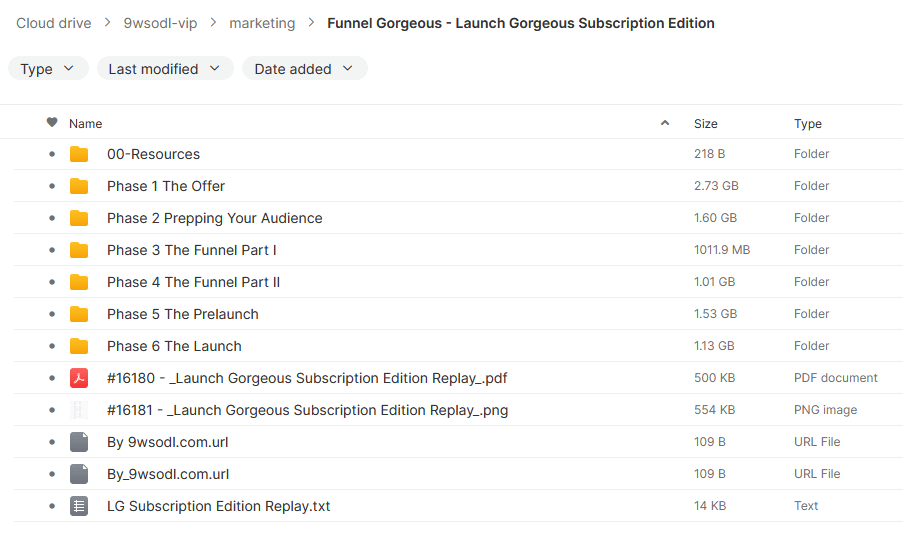This screenshot has width=903, height=538.
Task: Toggle favorite dot beside Phase 5 The Prelaunch
Action: [x=52, y=314]
